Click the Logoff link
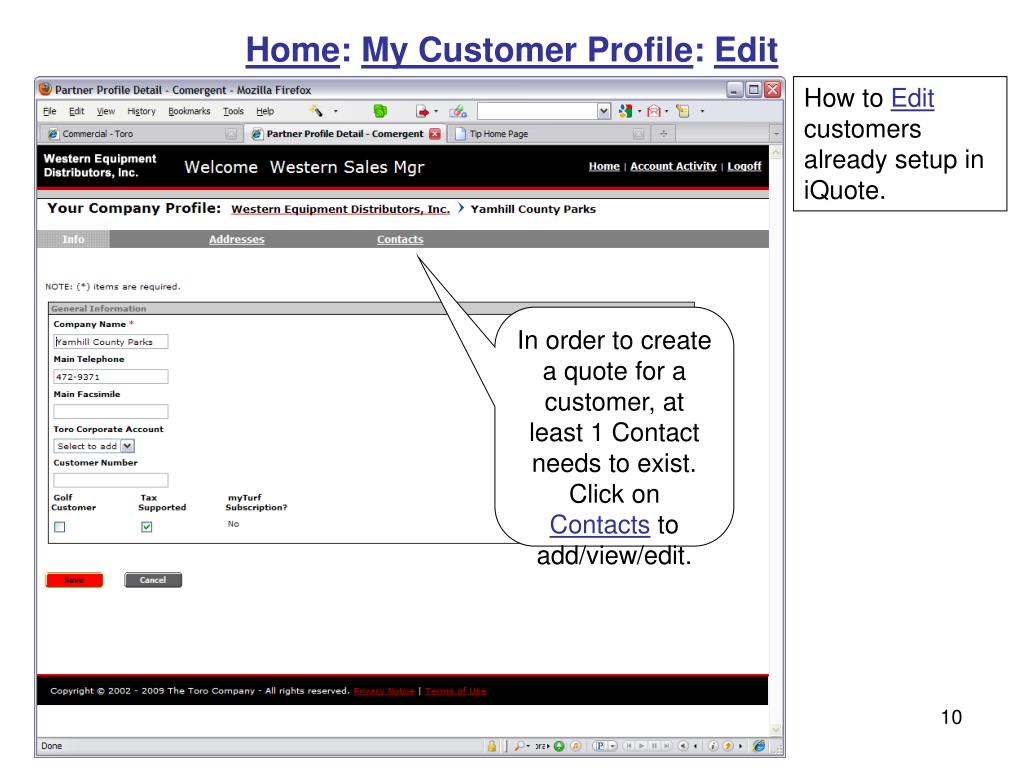This screenshot has height=768, width=1024. pyautogui.click(x=744, y=166)
